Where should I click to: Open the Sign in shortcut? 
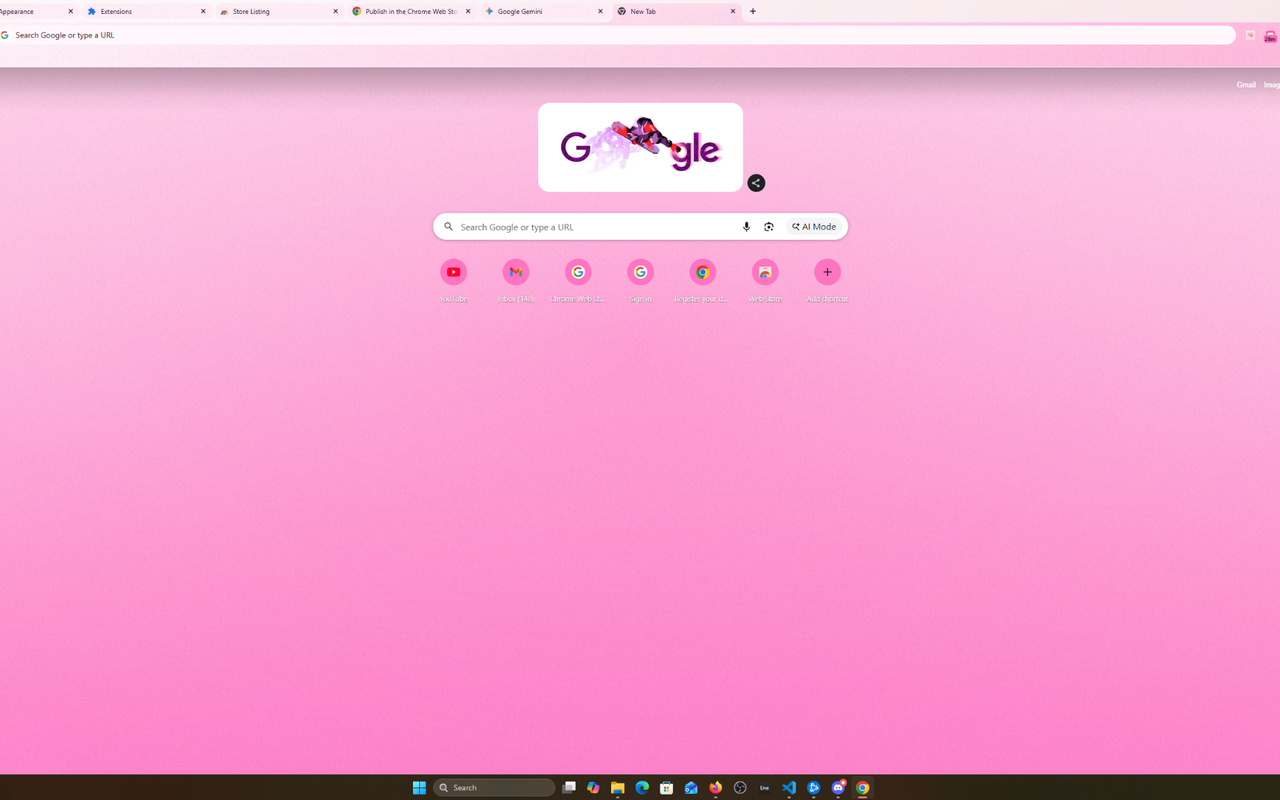(x=640, y=271)
